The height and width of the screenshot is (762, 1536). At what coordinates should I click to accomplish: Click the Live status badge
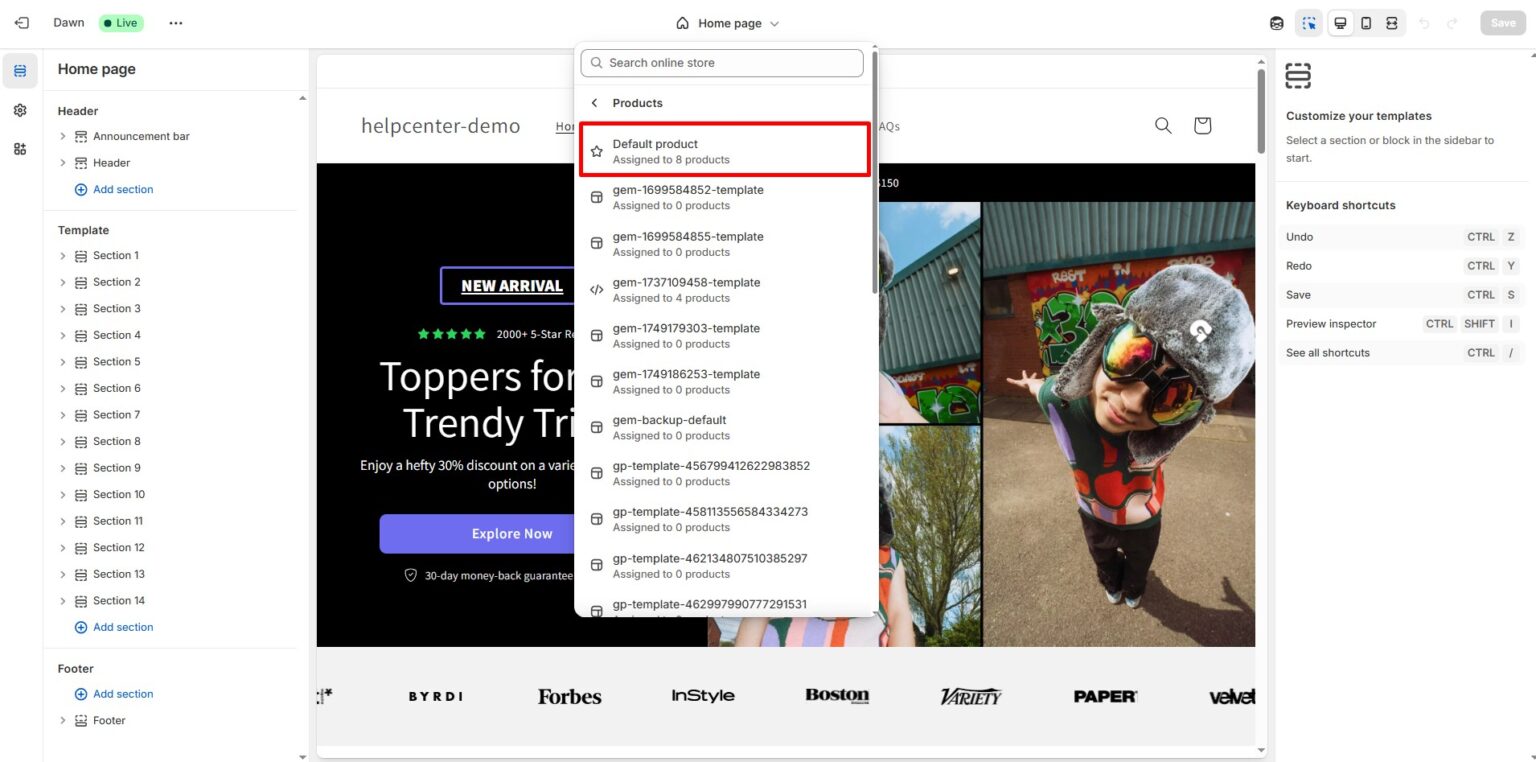coord(121,23)
